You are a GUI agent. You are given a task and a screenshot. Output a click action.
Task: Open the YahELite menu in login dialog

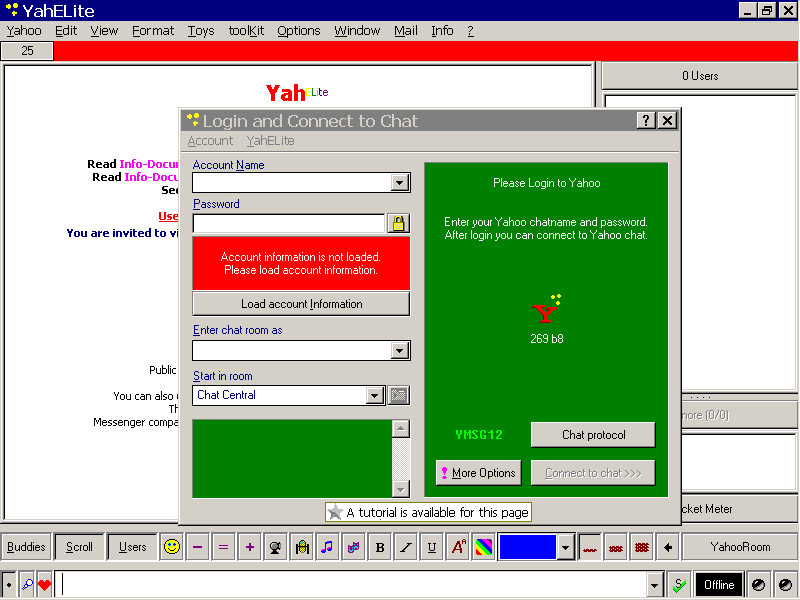tap(270, 141)
